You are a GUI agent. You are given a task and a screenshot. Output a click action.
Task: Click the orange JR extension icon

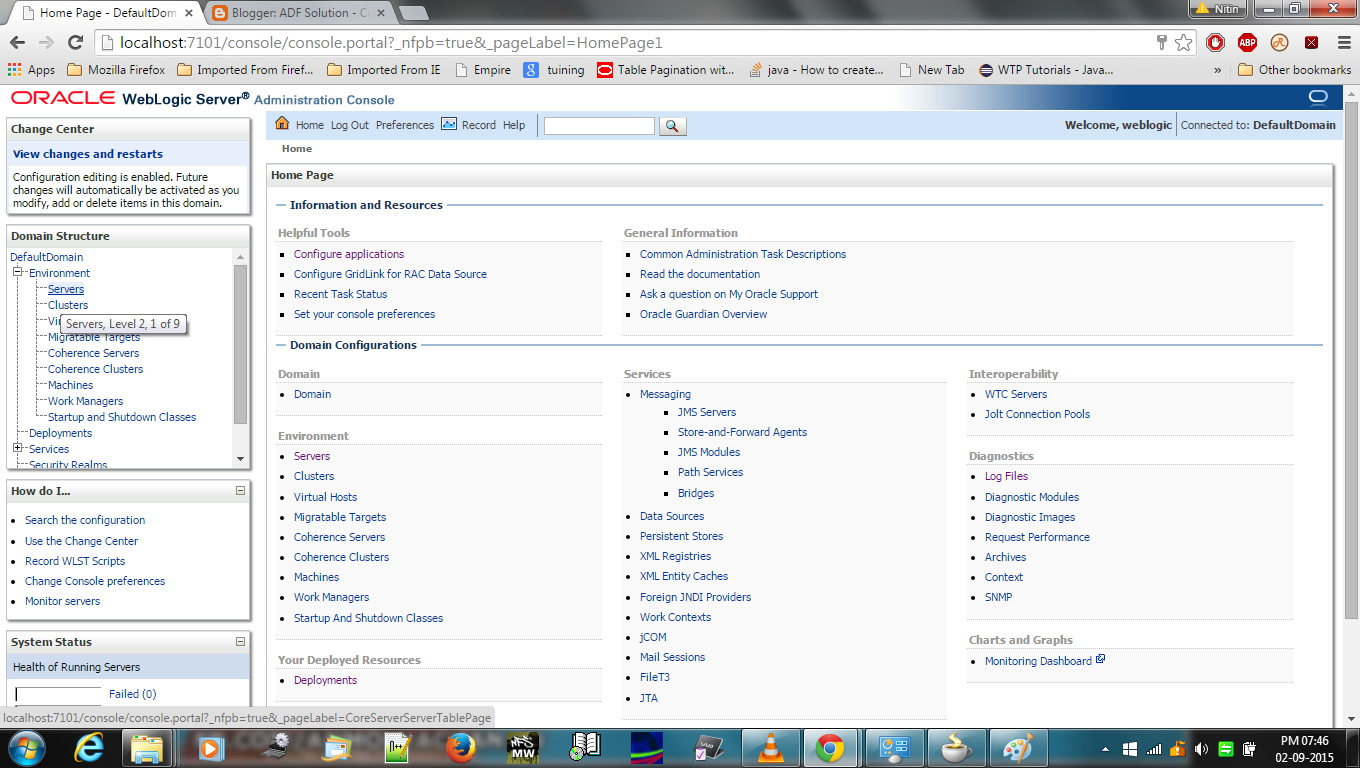[x=1279, y=43]
